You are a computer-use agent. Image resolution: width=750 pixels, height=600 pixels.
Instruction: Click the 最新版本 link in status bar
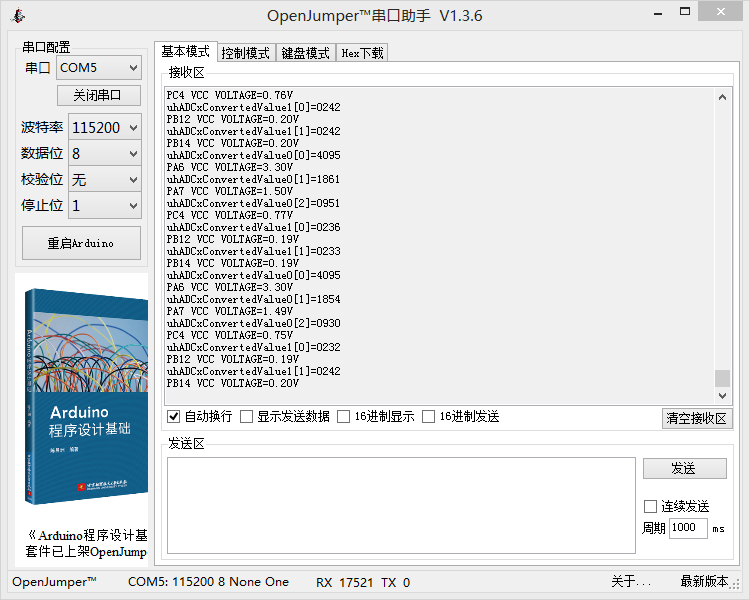point(704,582)
